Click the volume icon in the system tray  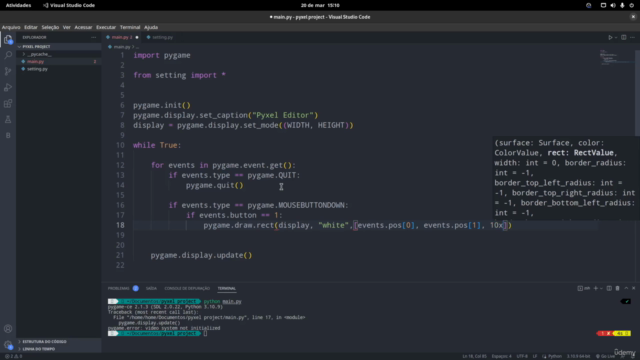[x=613, y=5]
